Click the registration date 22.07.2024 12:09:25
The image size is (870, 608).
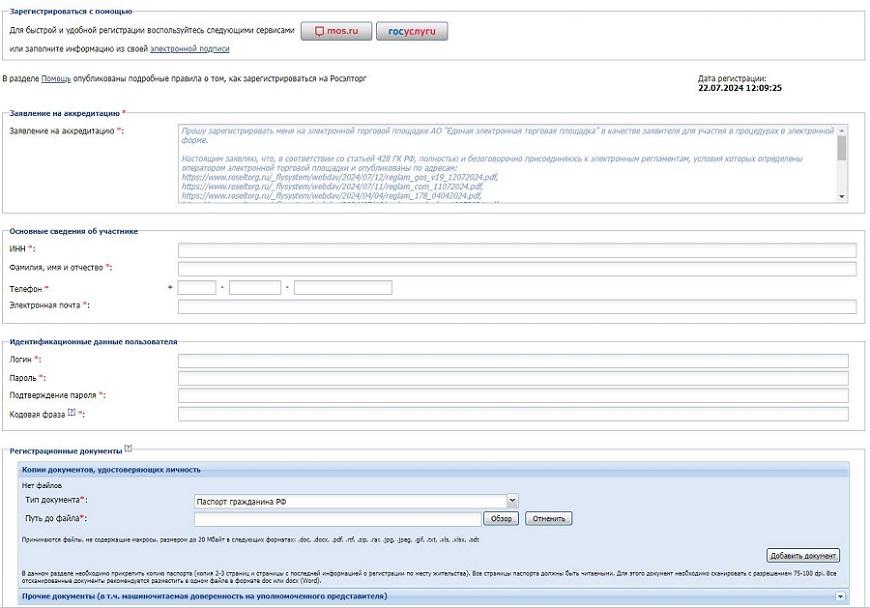(x=740, y=88)
